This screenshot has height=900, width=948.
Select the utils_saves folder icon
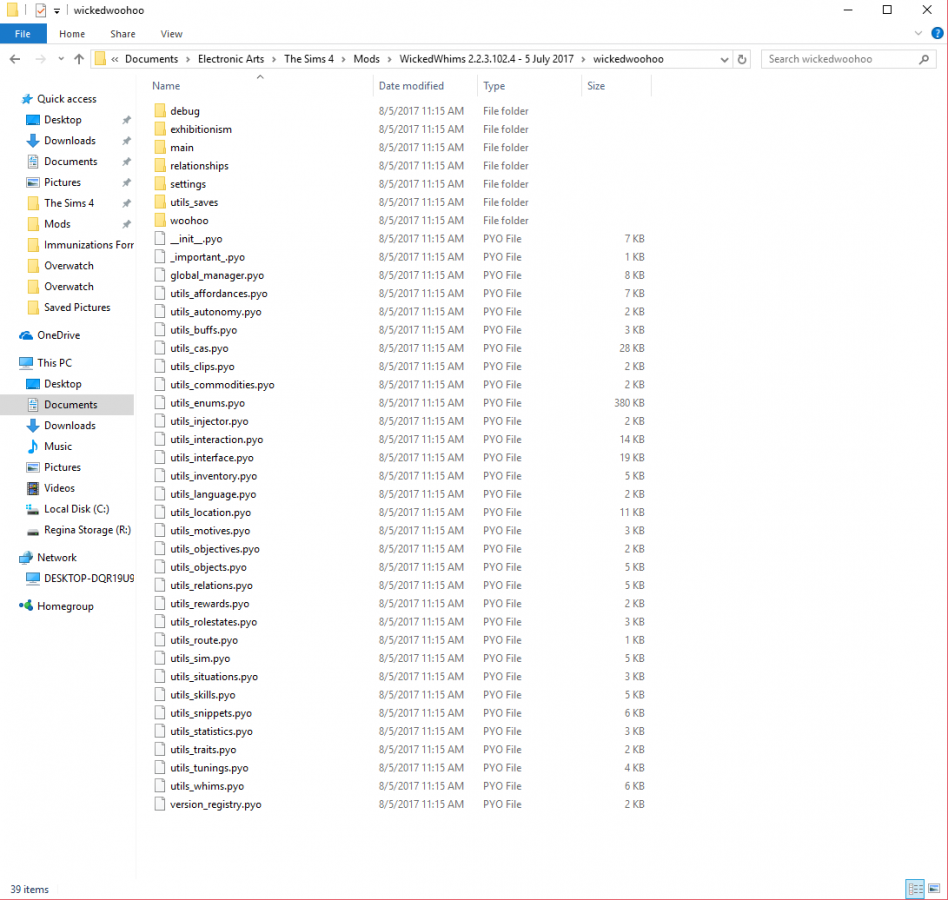[x=160, y=202]
